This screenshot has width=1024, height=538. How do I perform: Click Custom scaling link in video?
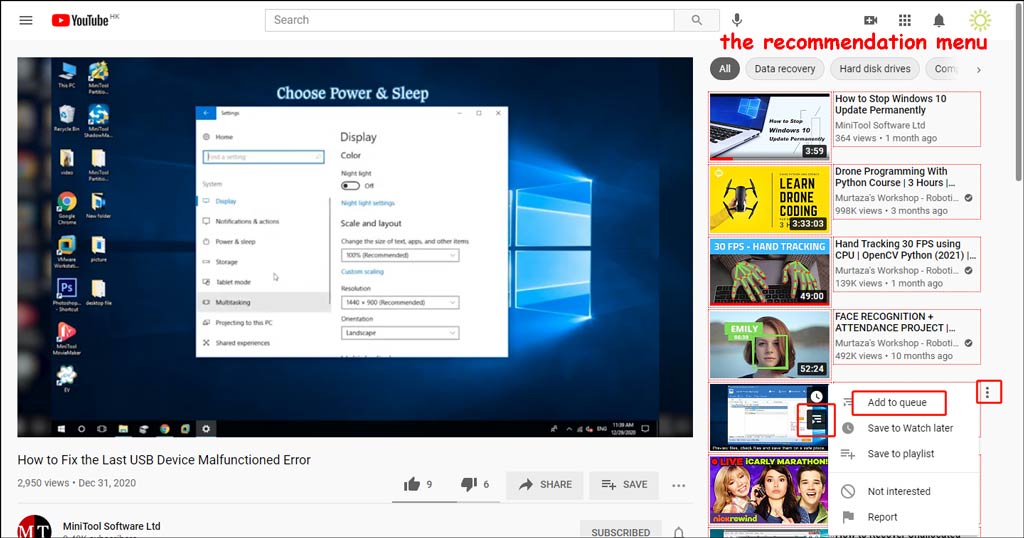pyautogui.click(x=362, y=272)
